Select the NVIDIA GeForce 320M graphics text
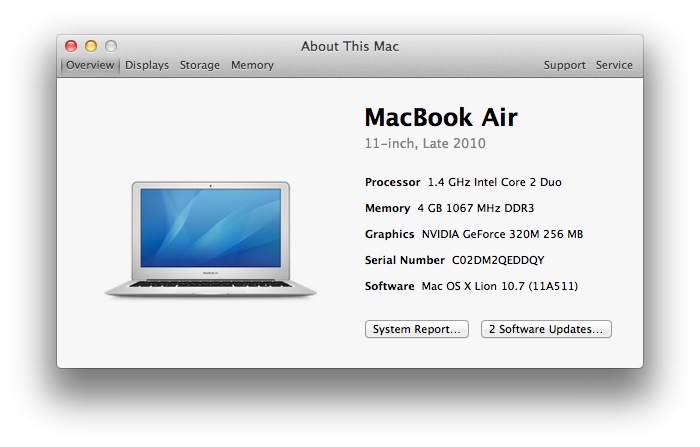The height and width of the screenshot is (447, 700). (x=502, y=234)
